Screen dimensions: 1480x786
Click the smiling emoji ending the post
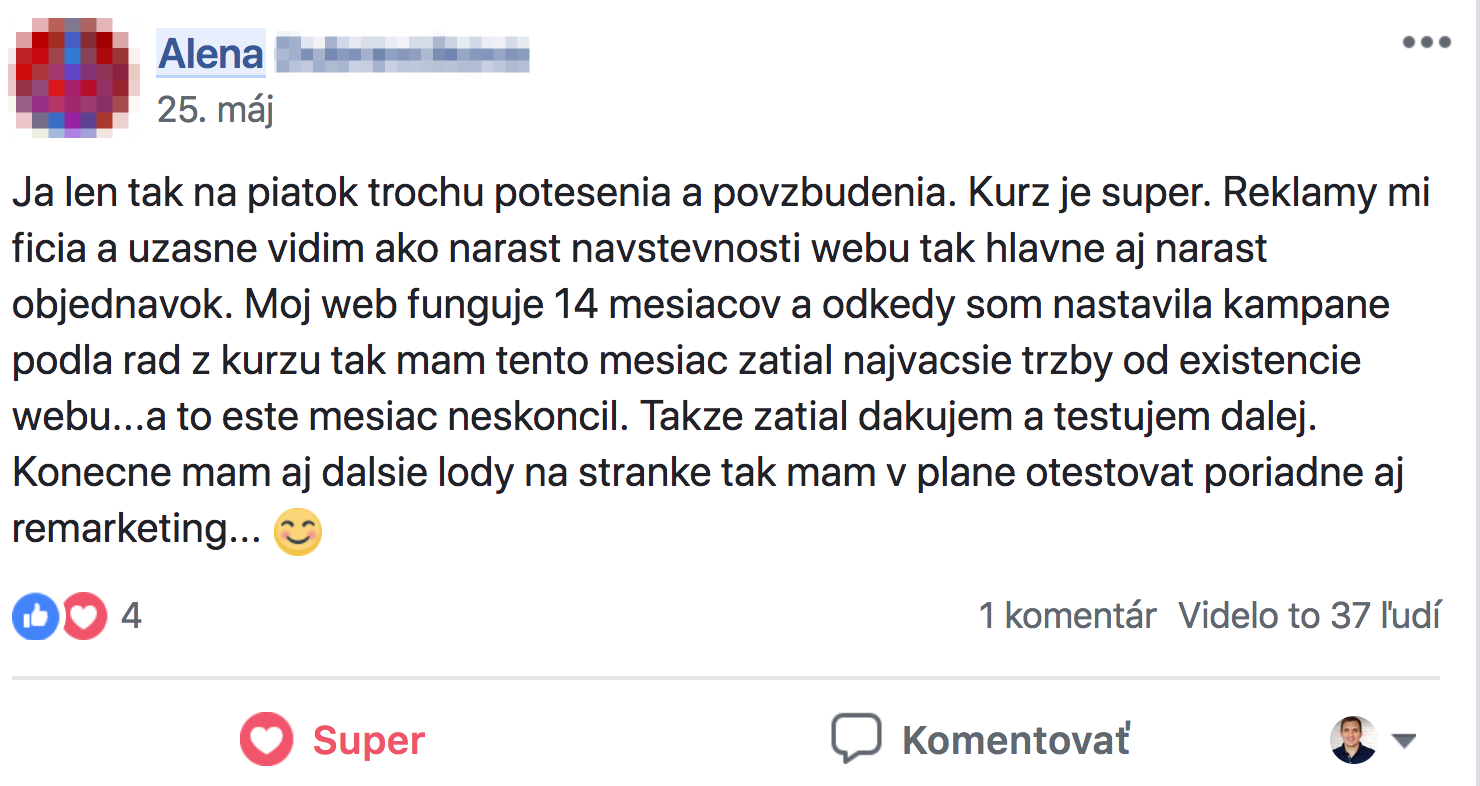(x=298, y=531)
